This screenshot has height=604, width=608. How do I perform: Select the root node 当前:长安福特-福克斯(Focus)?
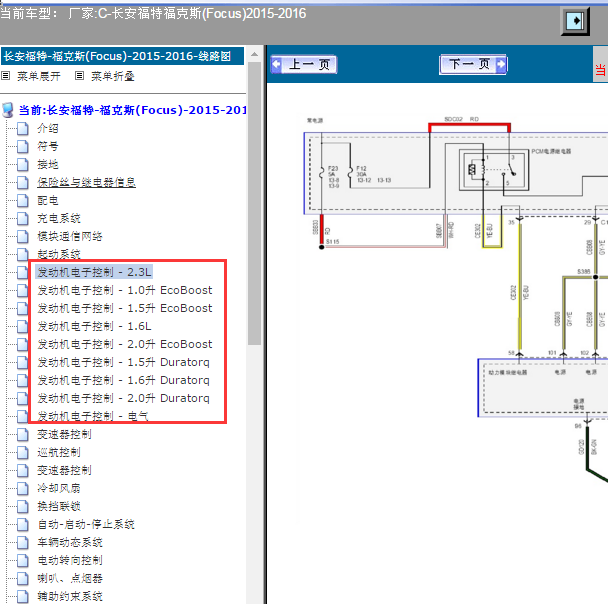pos(132,110)
